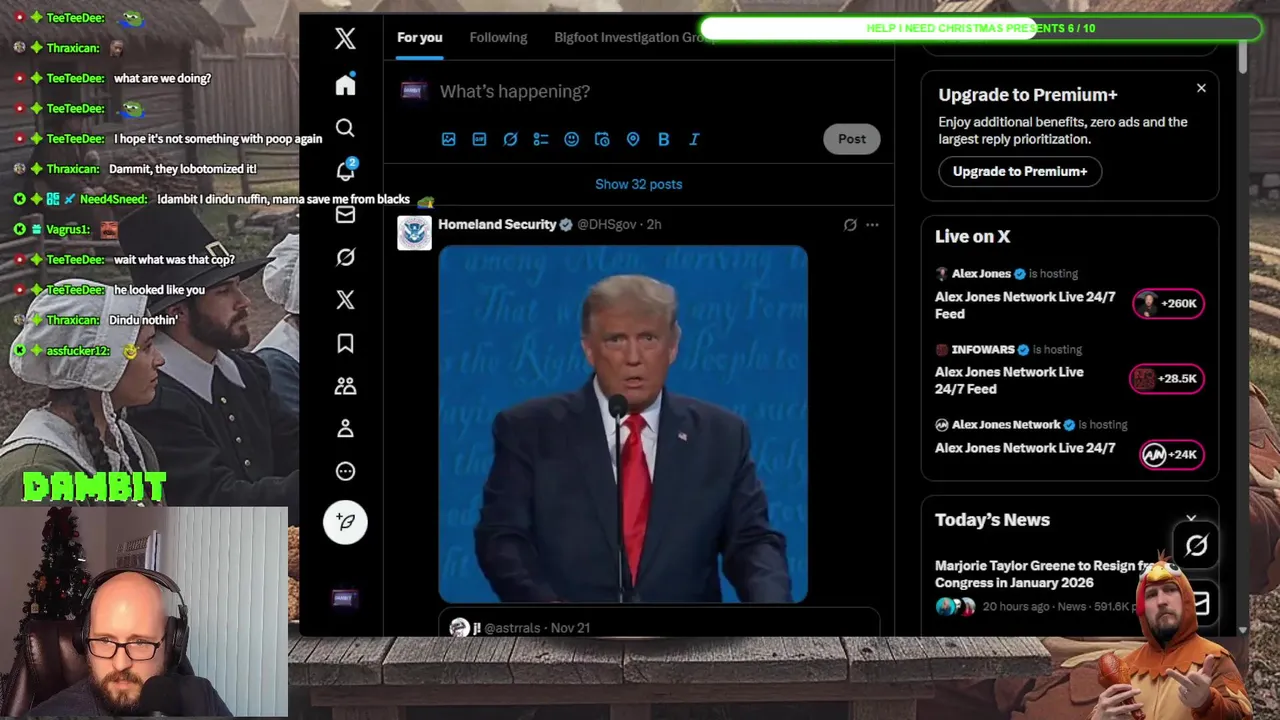
Task: Open the three-dot menu on the Homeland Security post
Action: [872, 225]
